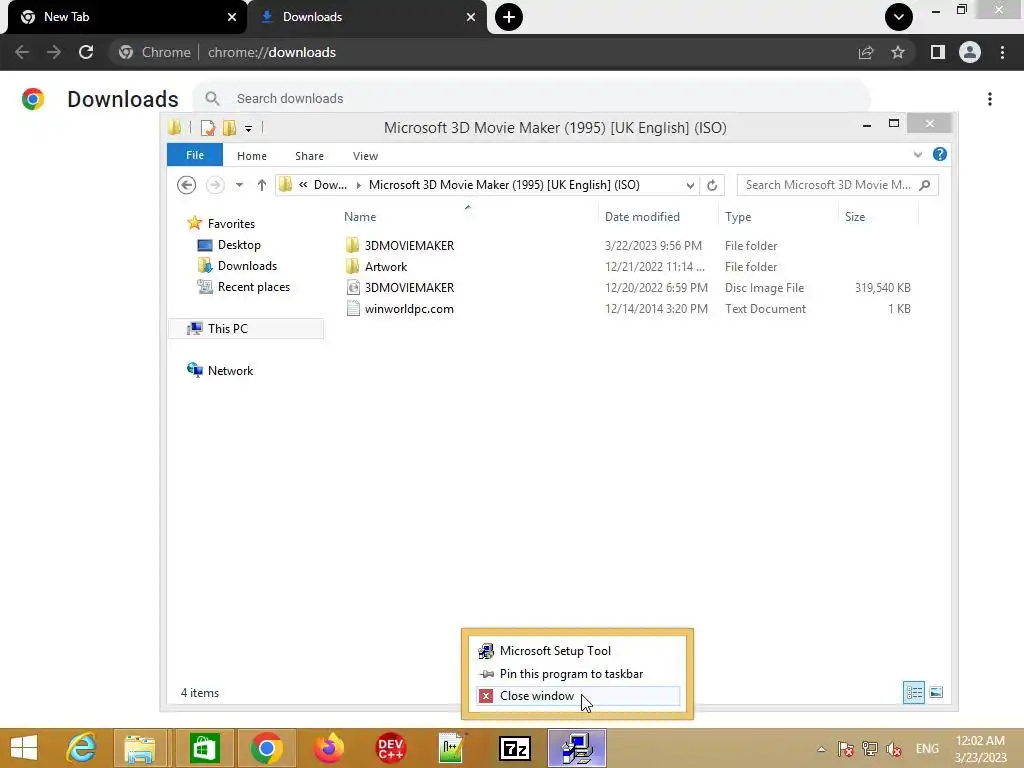Open 7-Zip from the taskbar
The image size is (1024, 768).
515,748
